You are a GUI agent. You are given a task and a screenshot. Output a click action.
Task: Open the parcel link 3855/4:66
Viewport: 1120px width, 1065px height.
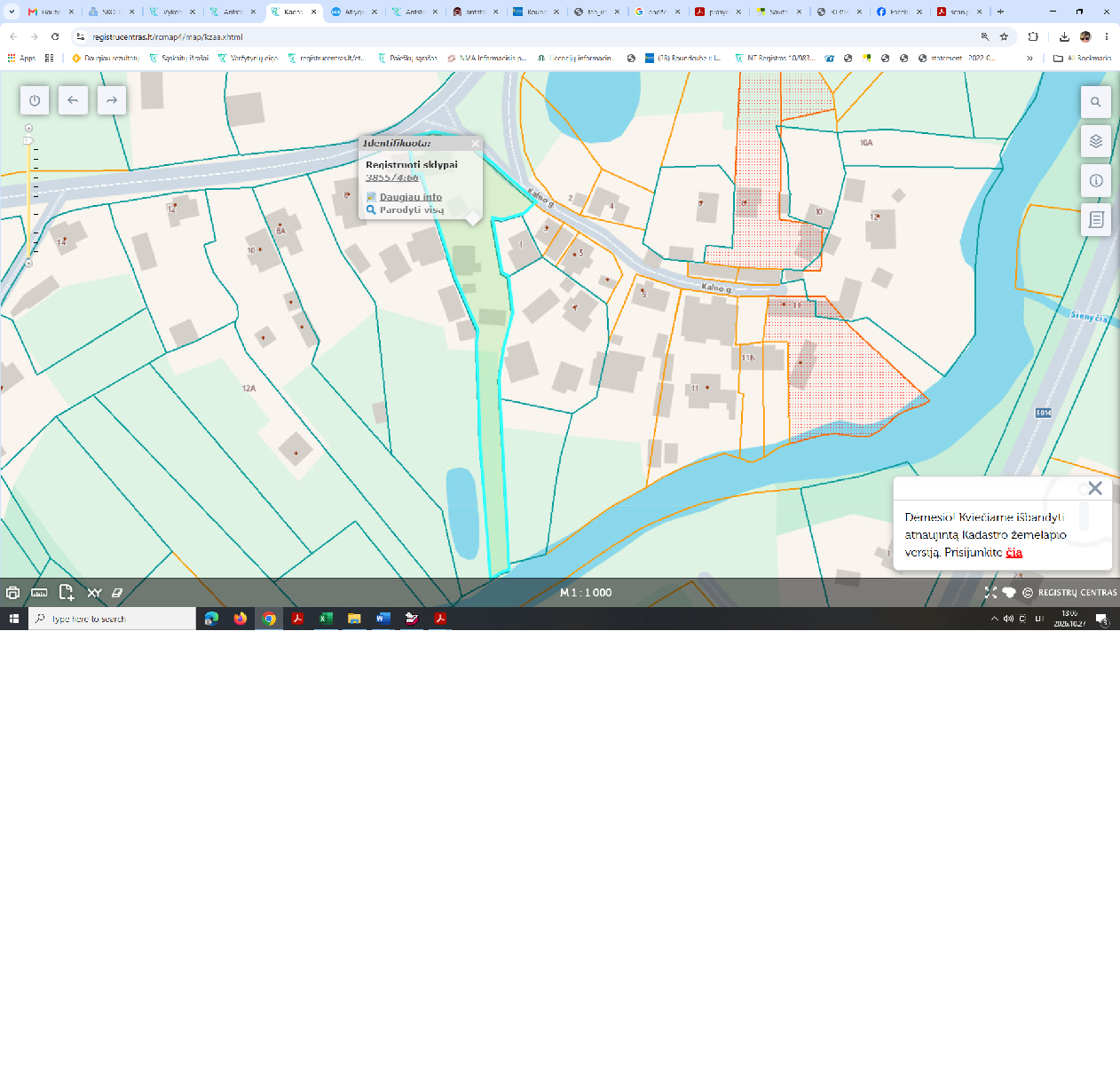(392, 177)
